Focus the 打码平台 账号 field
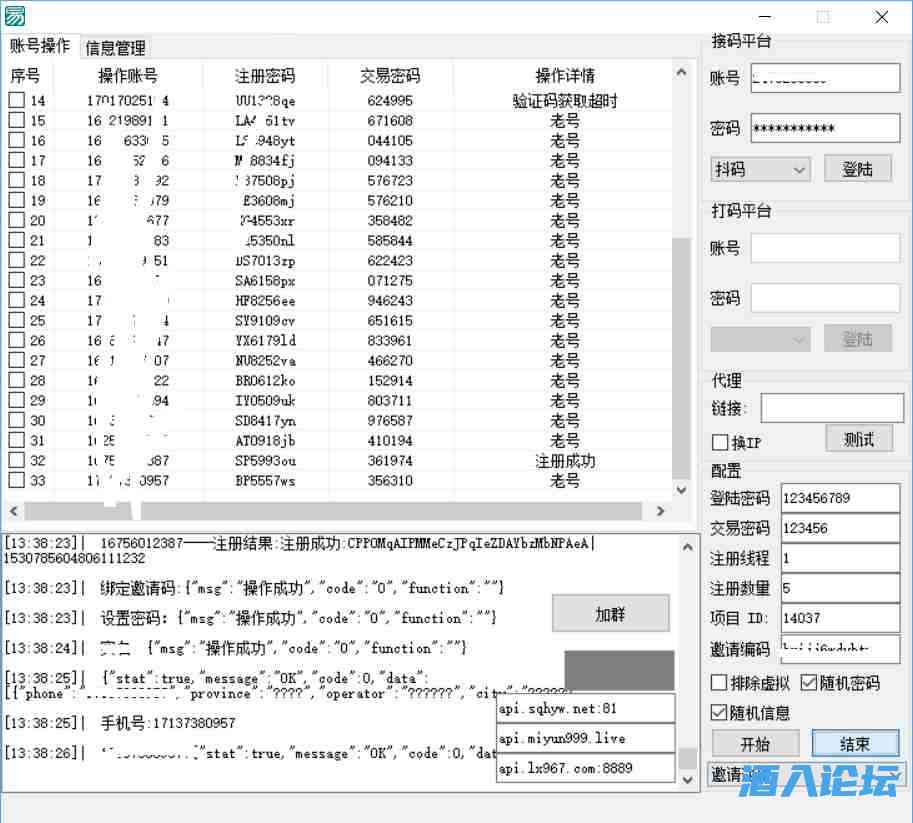The width and height of the screenshot is (913, 823). tap(825, 248)
